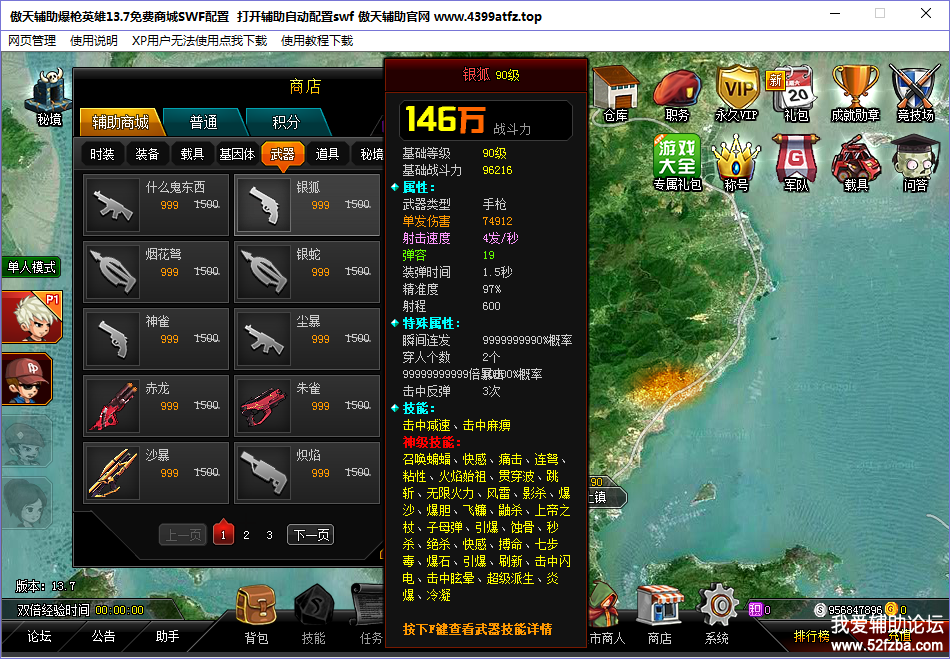This screenshot has width=950, height=659.
Task: Open the 技能 skills icon
Action: tap(314, 614)
